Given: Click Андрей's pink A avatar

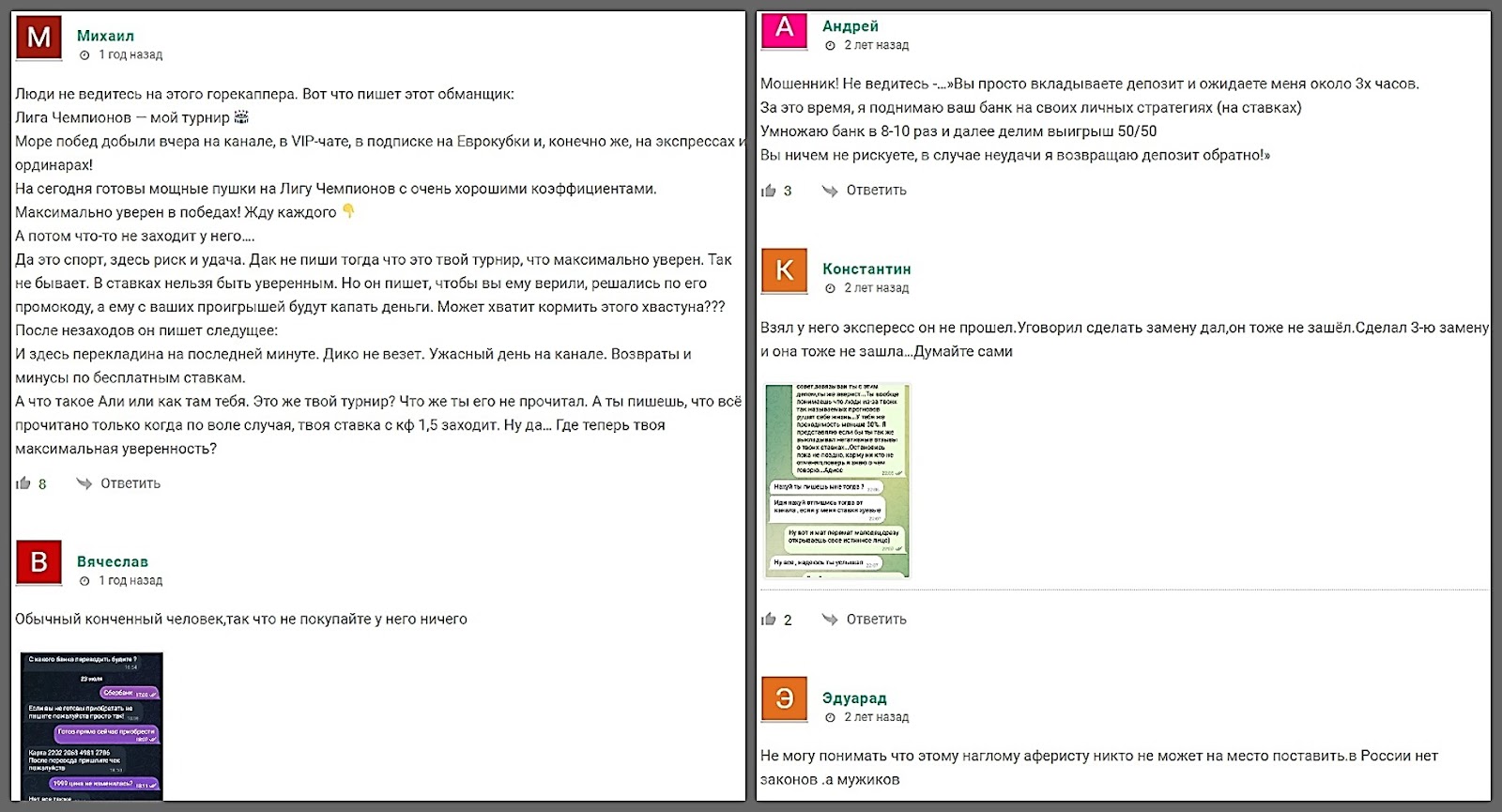Looking at the screenshot, I should coord(784,29).
